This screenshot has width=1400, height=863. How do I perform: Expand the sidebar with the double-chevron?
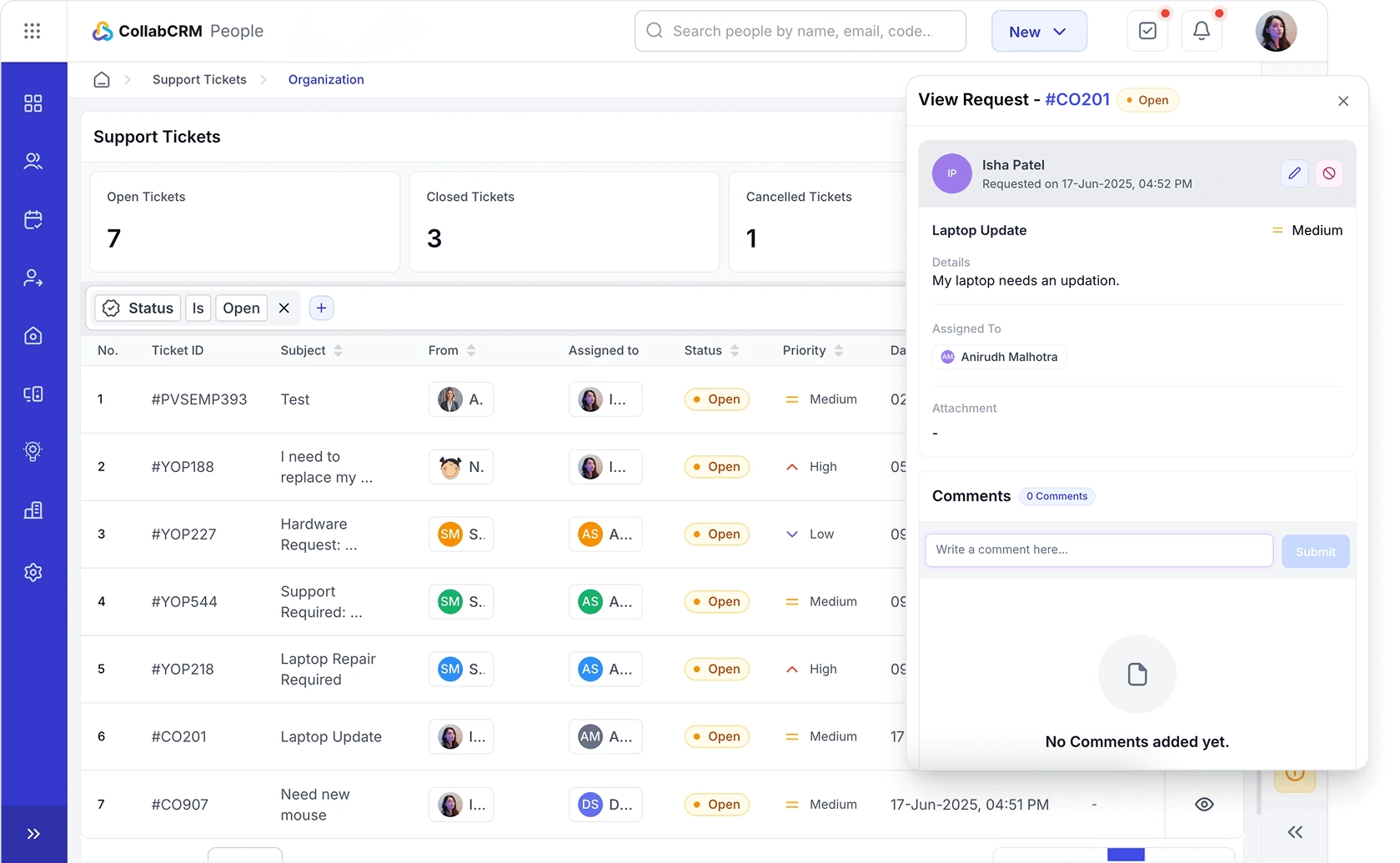[33, 833]
